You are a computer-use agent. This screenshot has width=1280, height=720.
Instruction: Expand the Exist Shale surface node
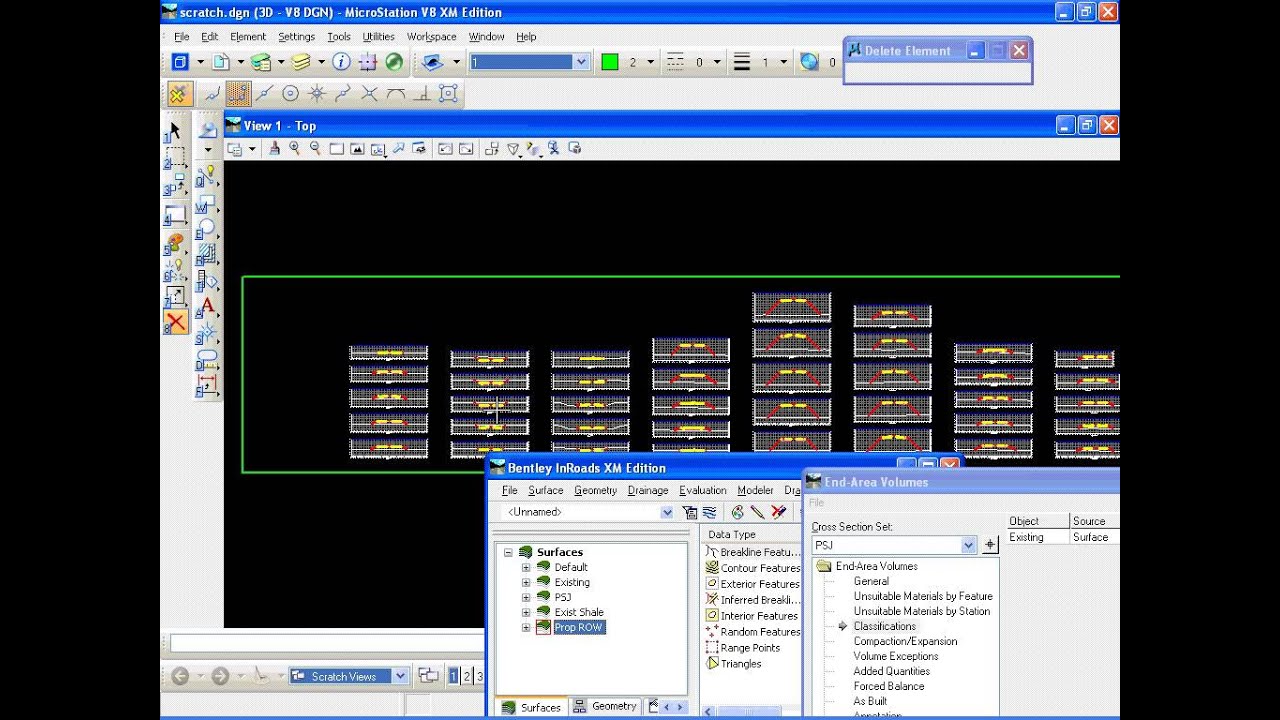[x=526, y=612]
